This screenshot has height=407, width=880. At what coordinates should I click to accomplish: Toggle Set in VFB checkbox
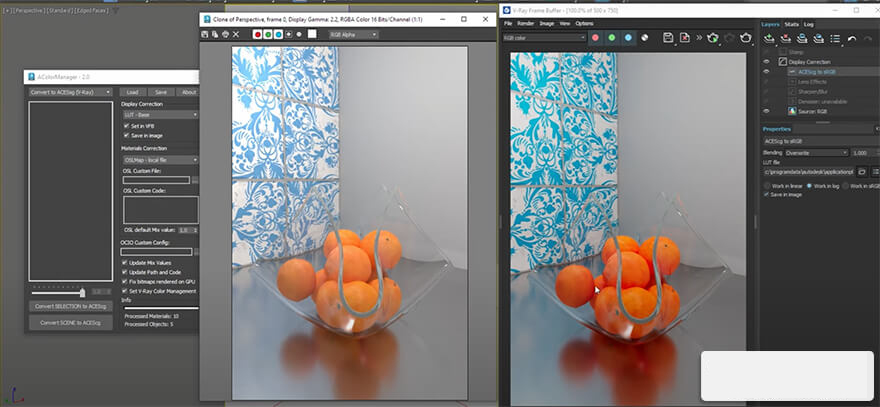126,126
